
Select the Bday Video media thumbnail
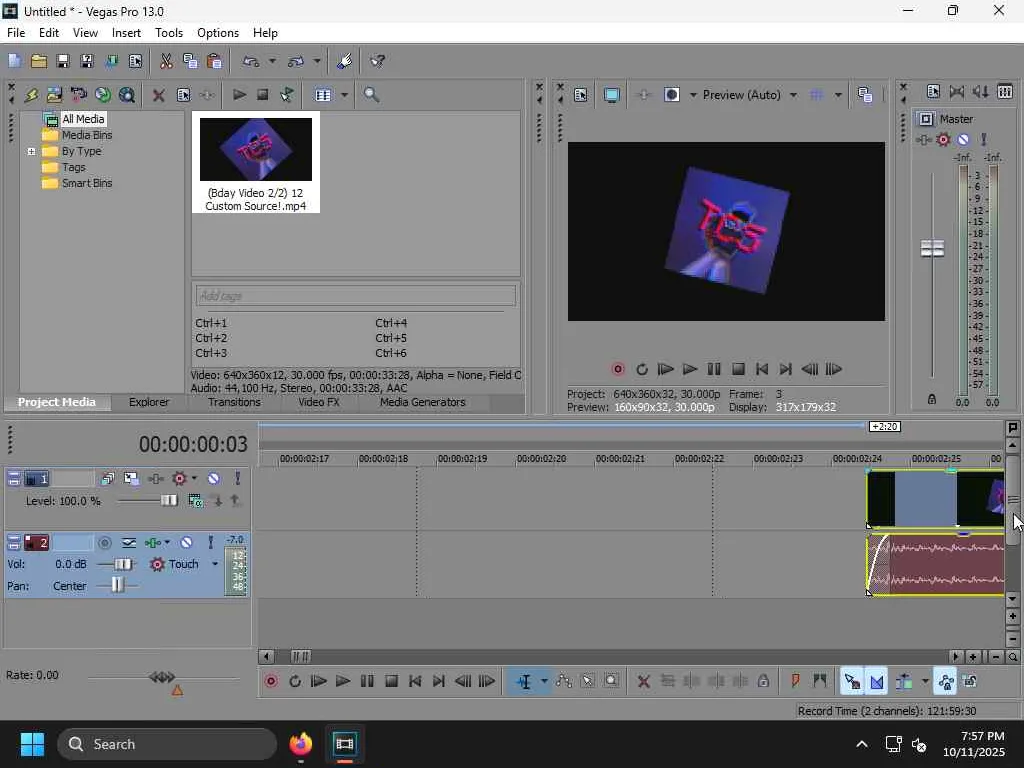[x=255, y=163]
